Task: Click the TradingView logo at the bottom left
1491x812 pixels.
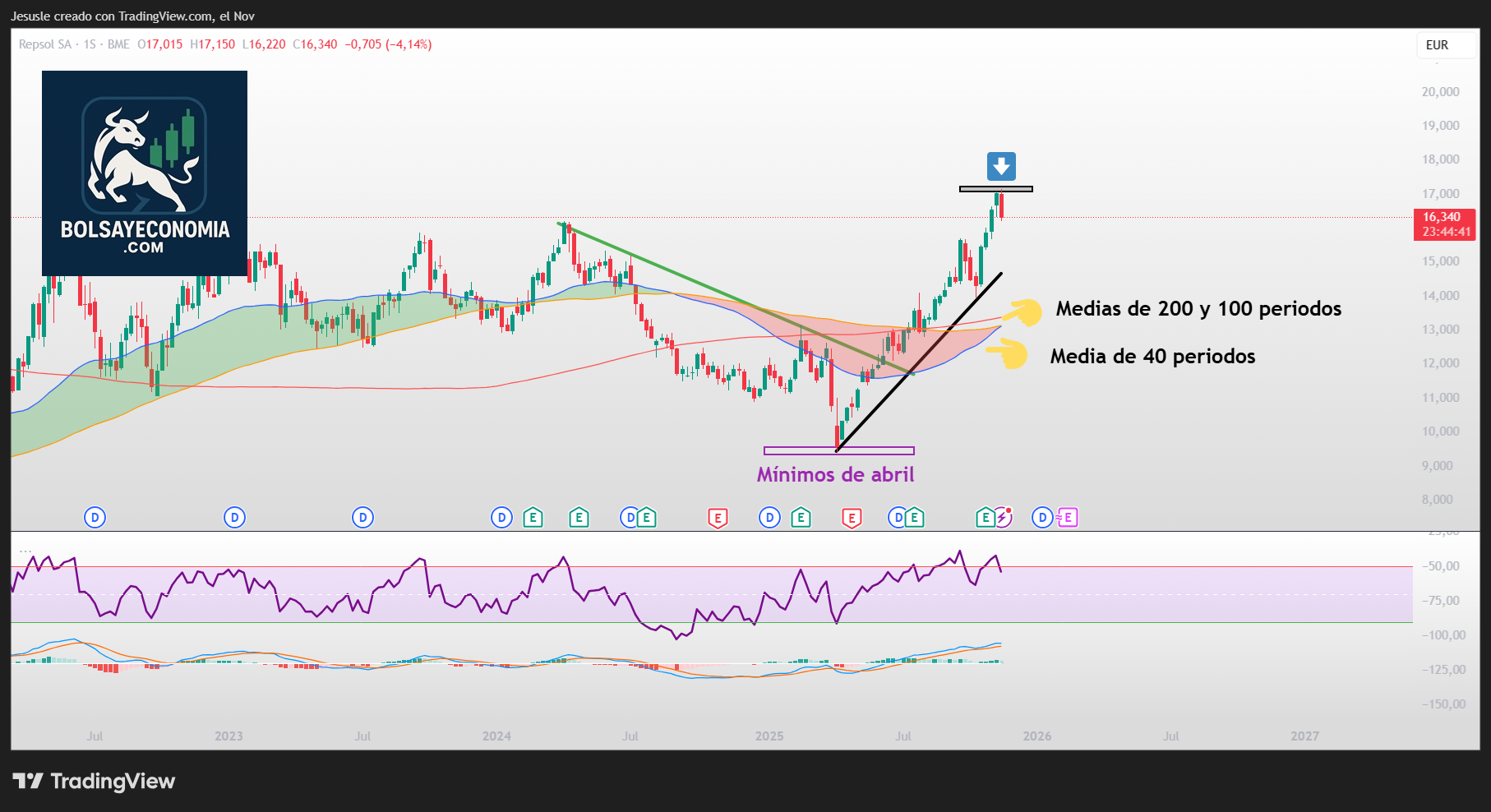Action: (94, 781)
